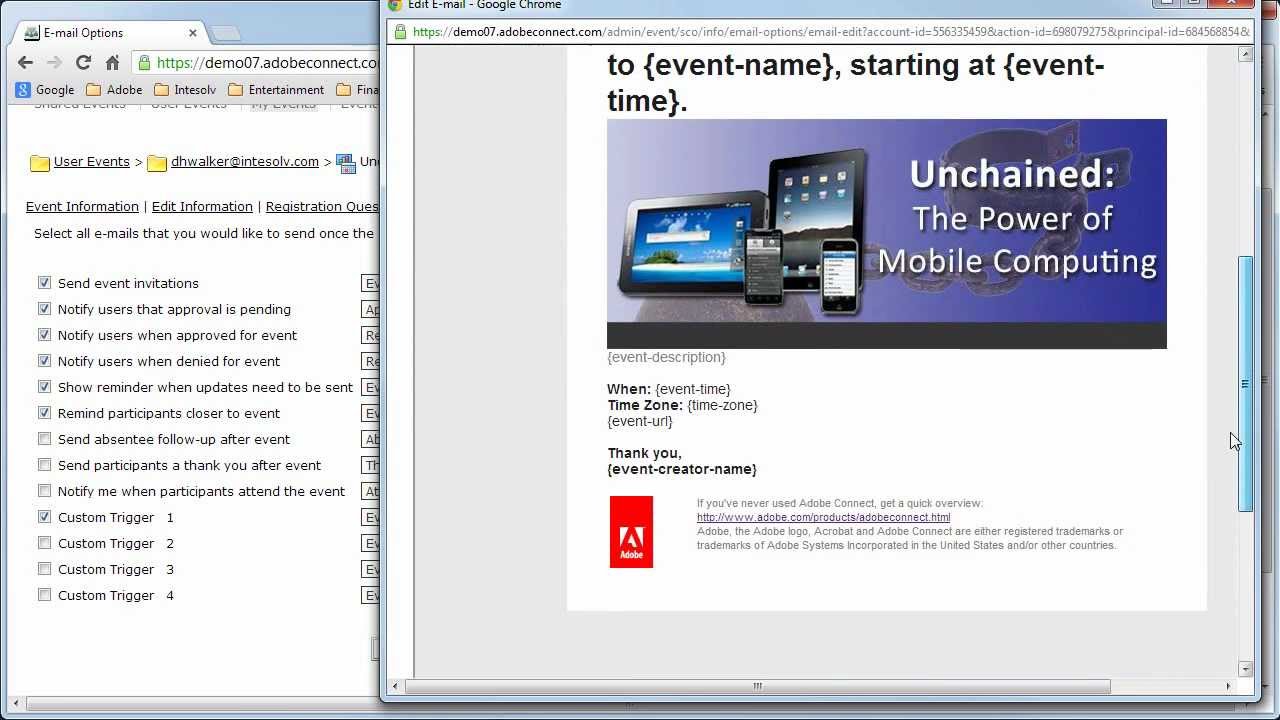Click the popup window URL address field
The height and width of the screenshot is (720, 1280).
830,32
